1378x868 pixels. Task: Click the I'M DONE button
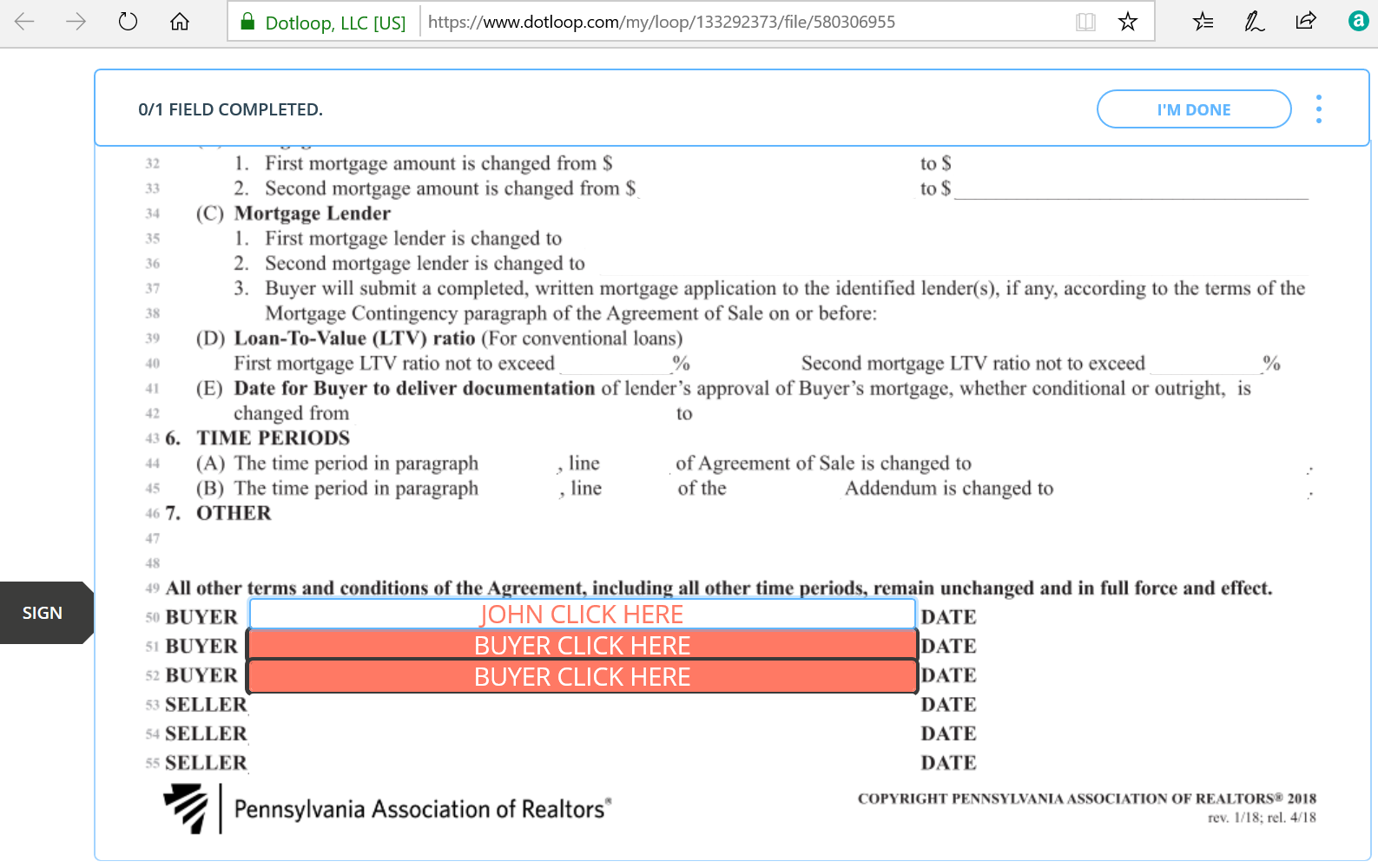click(1194, 109)
